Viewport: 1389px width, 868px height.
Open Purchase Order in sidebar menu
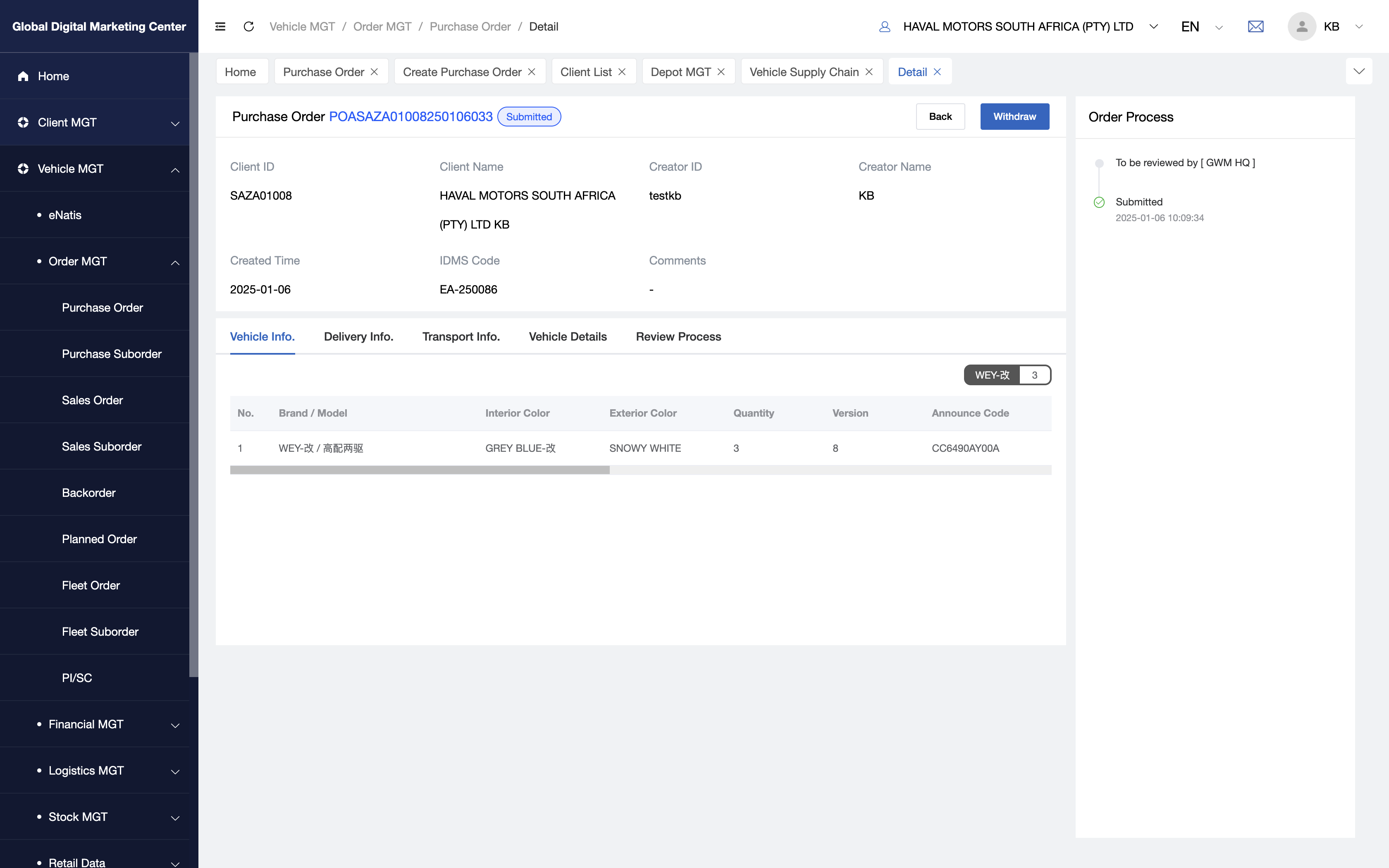point(95,307)
